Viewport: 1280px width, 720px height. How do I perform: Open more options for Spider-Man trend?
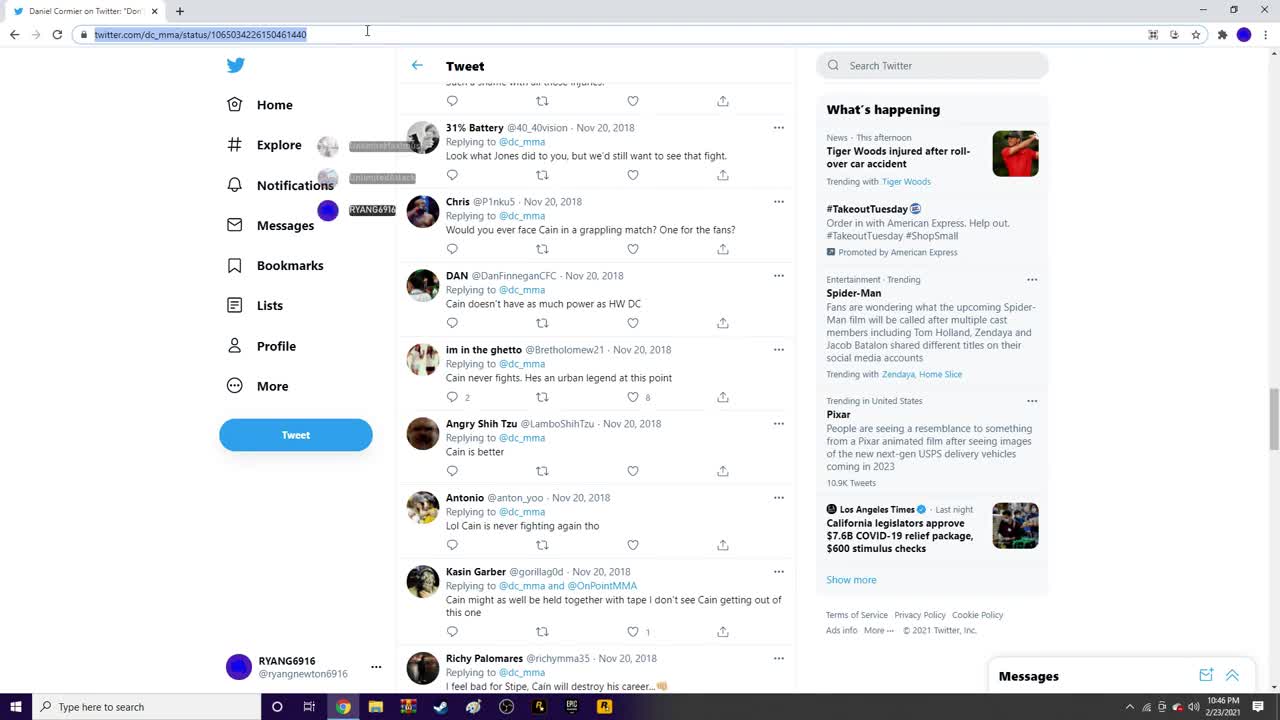(1032, 280)
